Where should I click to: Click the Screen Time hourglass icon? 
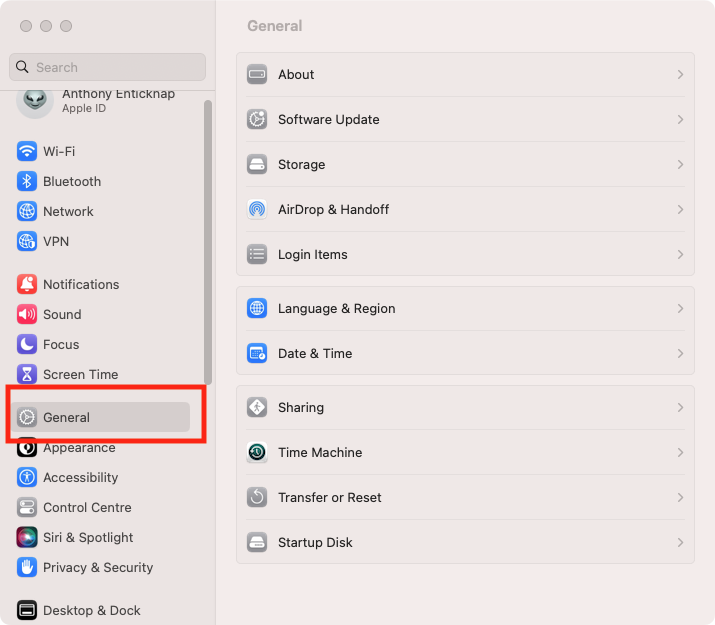tap(27, 375)
